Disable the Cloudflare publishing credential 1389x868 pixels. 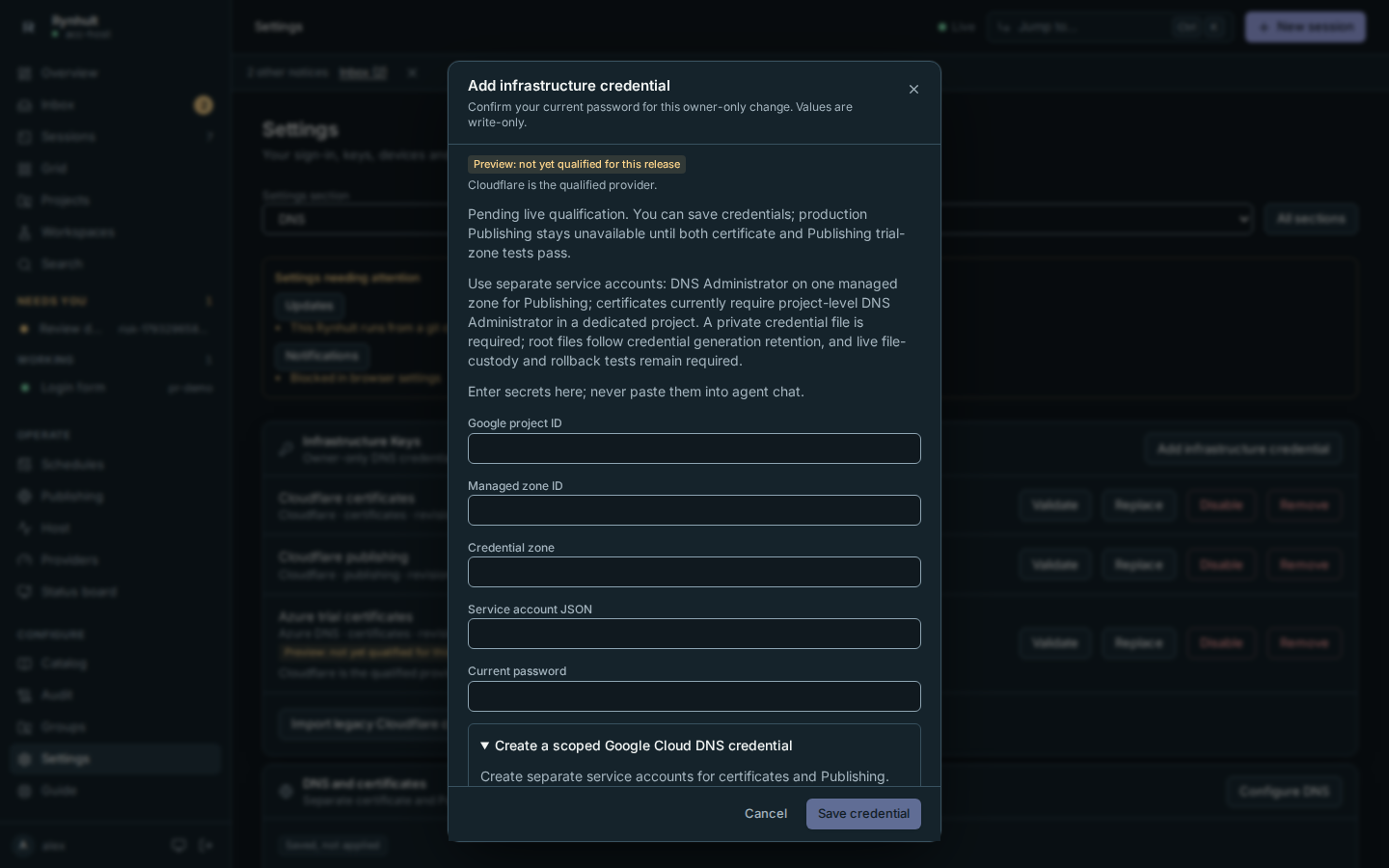(1221, 564)
